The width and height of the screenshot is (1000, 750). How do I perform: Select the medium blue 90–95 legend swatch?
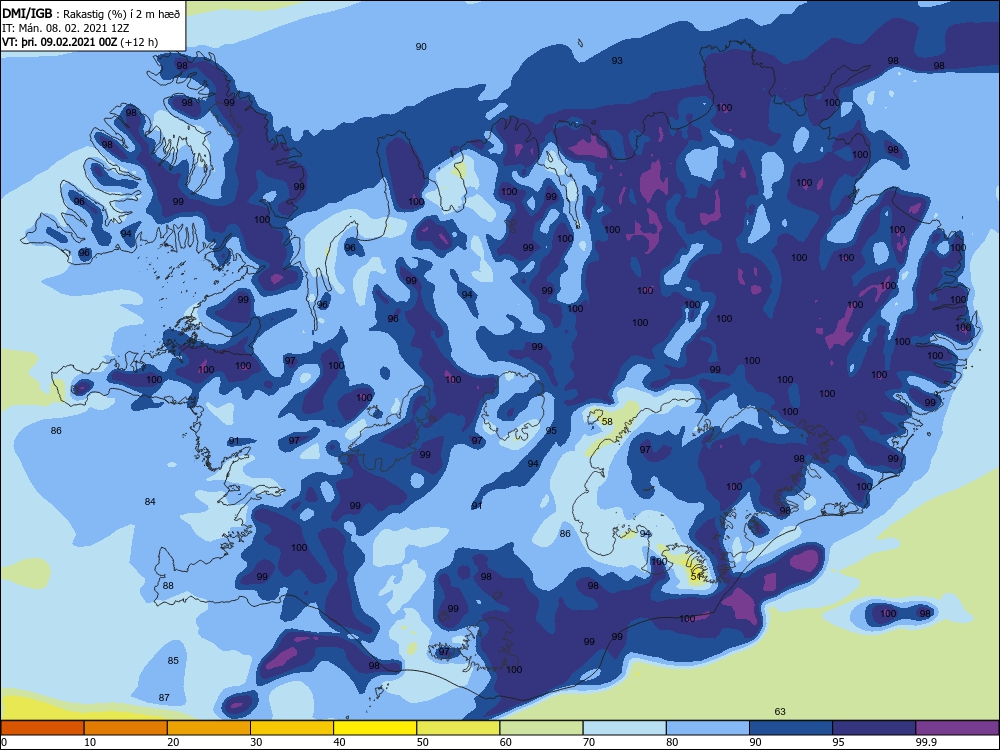click(791, 728)
